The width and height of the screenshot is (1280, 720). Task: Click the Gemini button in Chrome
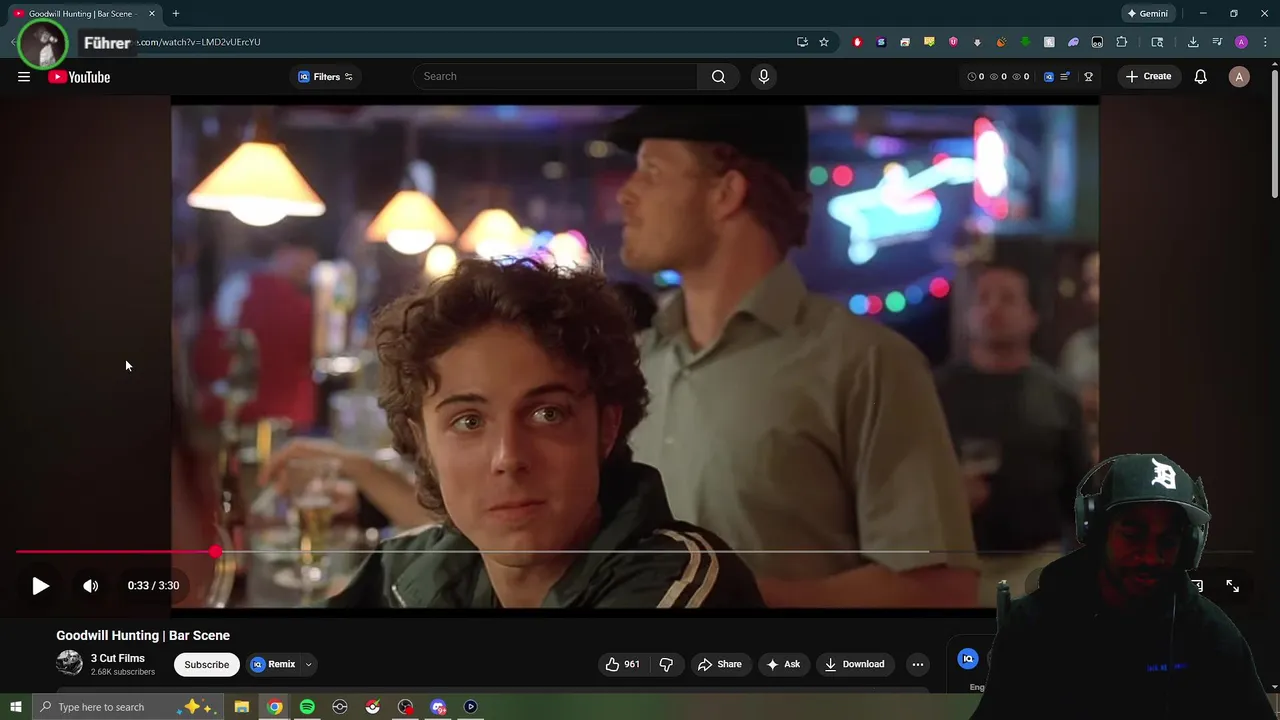(1147, 14)
